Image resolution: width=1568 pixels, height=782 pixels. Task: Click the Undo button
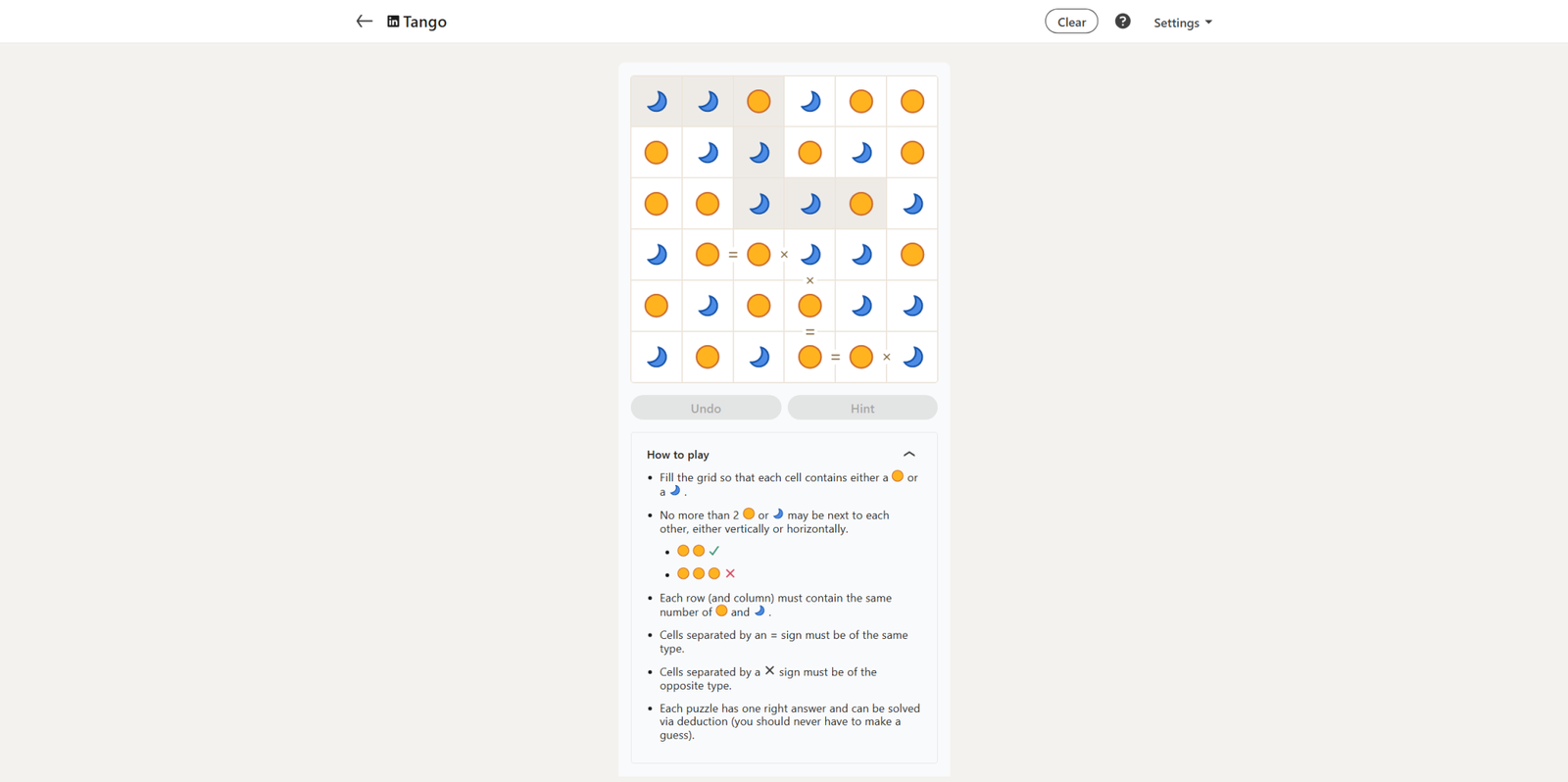click(x=706, y=408)
